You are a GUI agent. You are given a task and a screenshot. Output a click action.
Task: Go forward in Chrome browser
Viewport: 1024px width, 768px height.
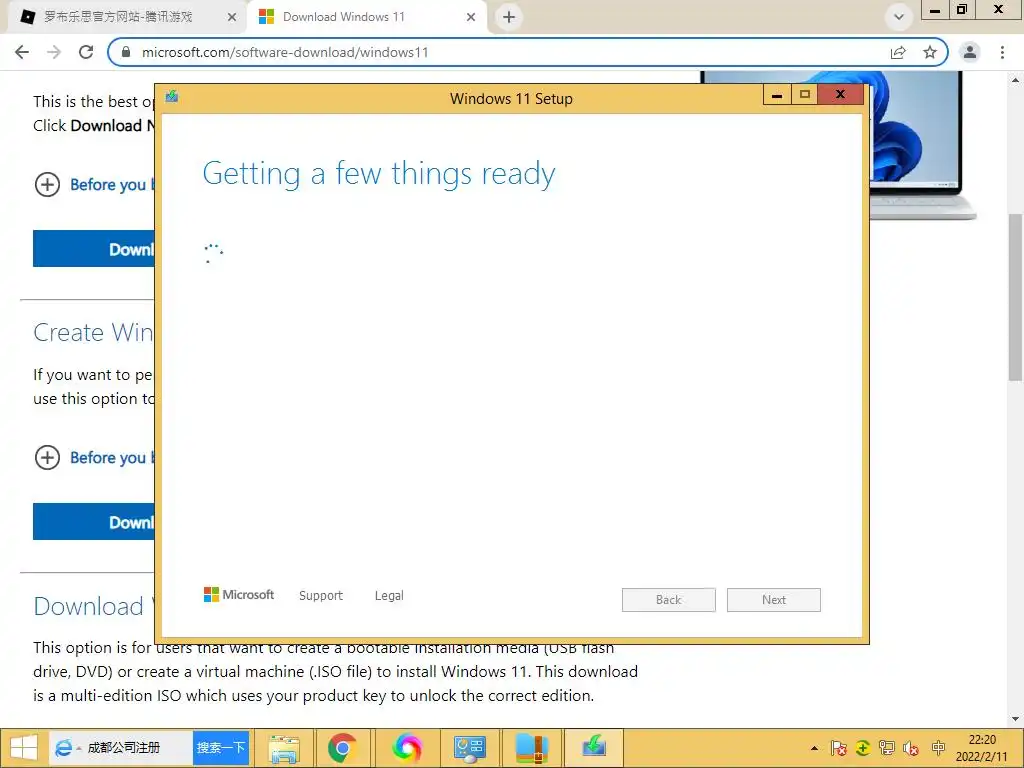[x=54, y=52]
